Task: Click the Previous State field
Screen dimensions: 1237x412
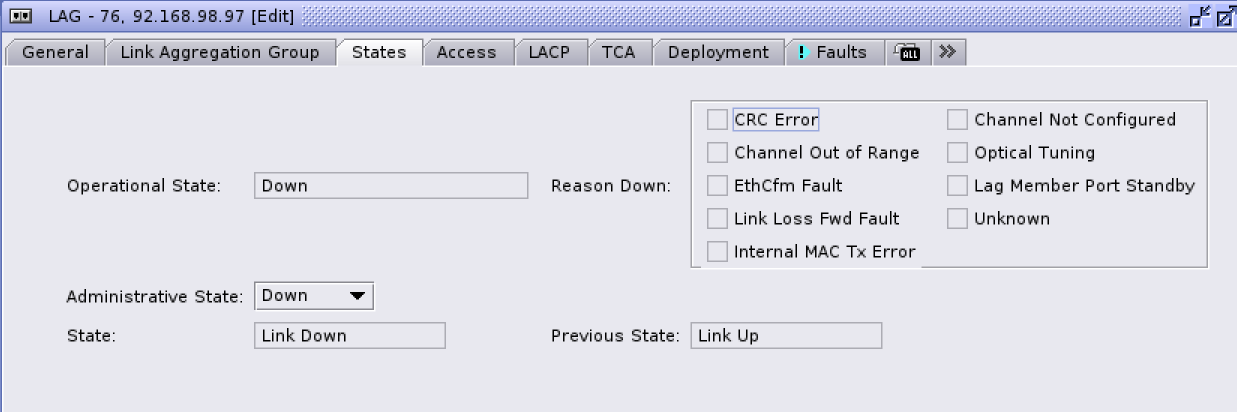Action: 786,336
